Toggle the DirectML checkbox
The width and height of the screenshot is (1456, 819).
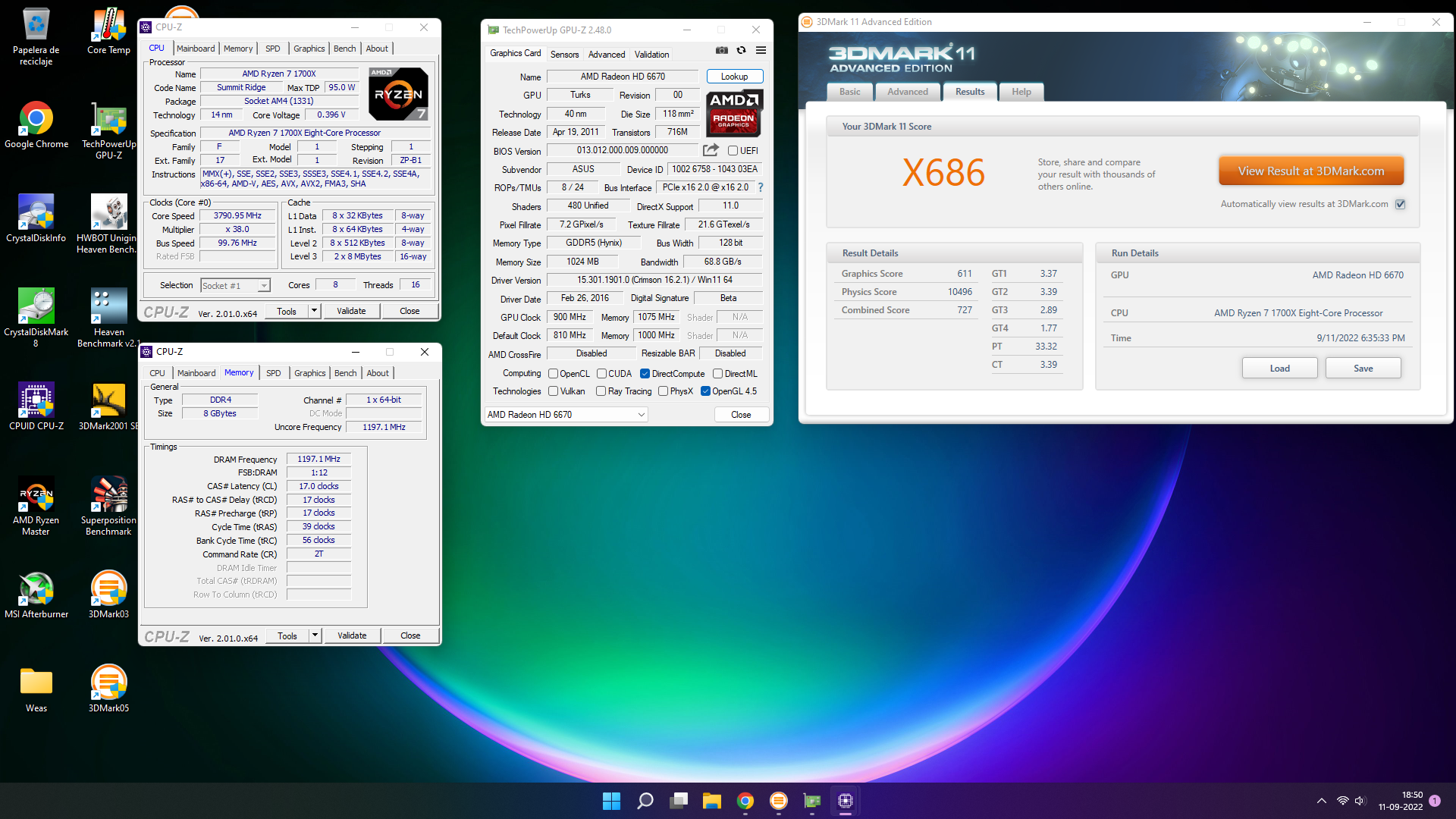coord(717,374)
